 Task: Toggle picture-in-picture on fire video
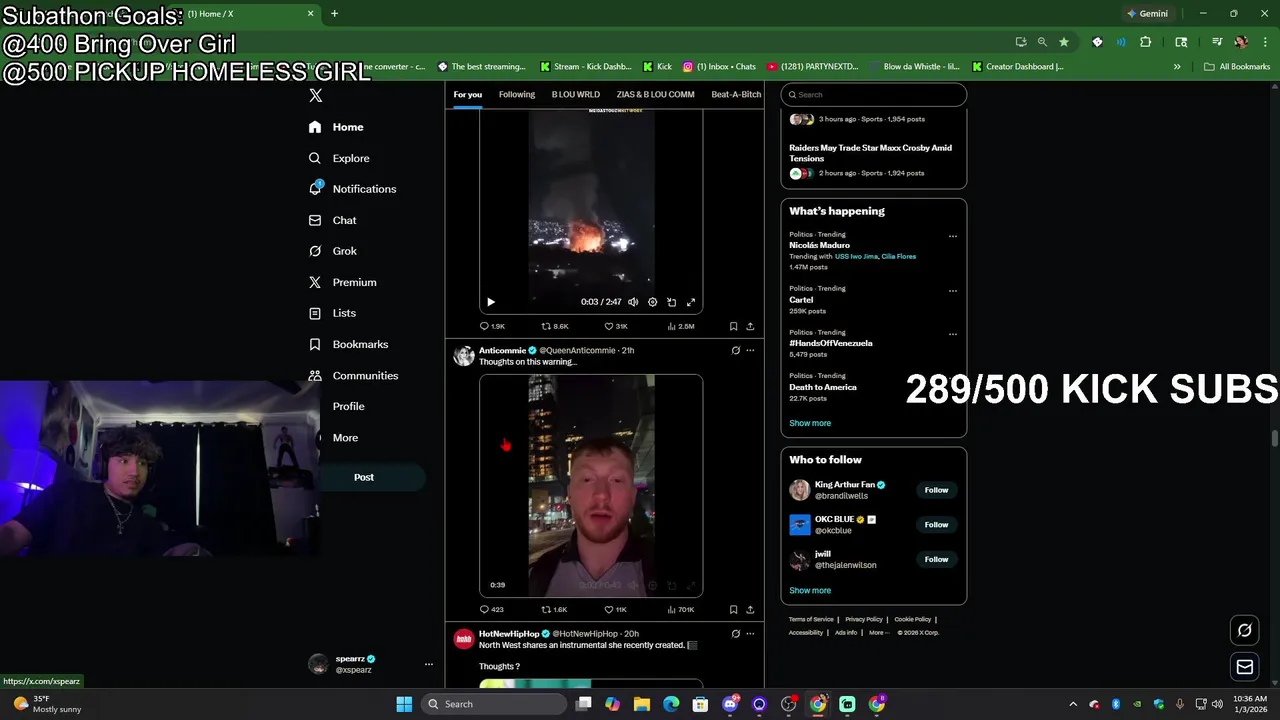click(671, 302)
